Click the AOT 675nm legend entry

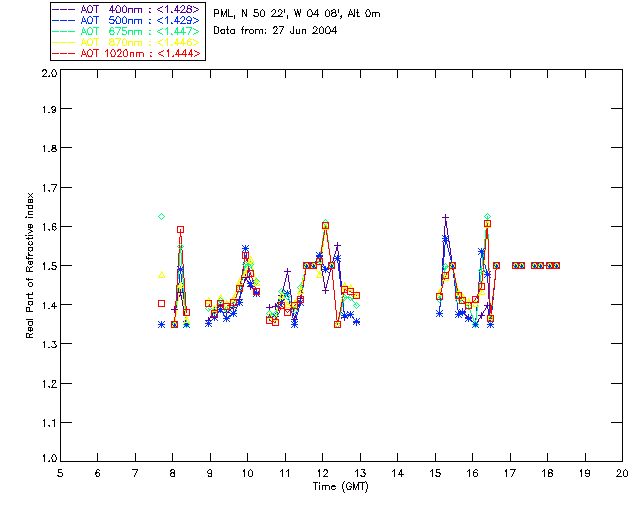click(x=127, y=31)
